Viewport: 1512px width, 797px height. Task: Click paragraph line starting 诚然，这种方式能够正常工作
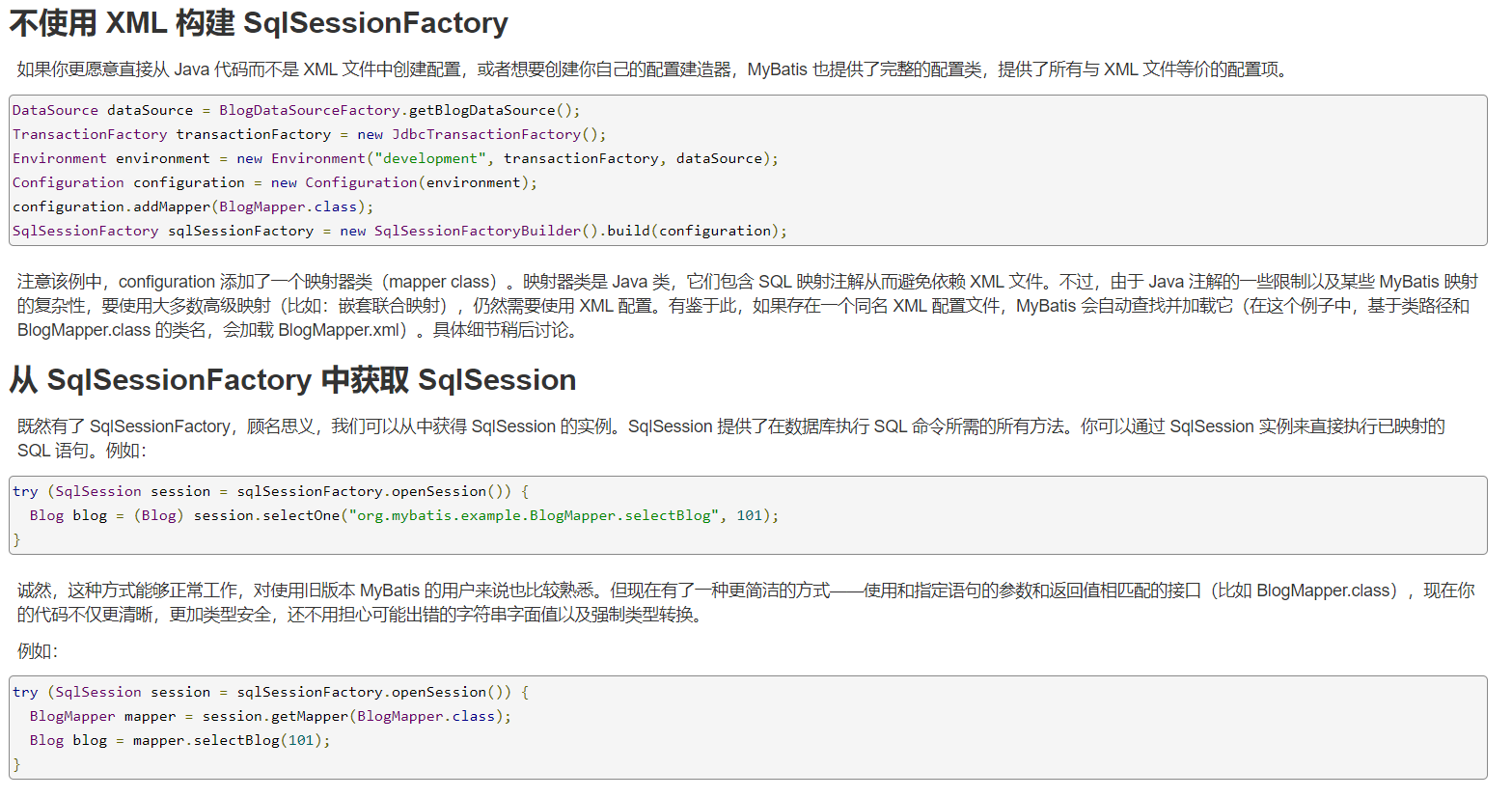(x=746, y=591)
